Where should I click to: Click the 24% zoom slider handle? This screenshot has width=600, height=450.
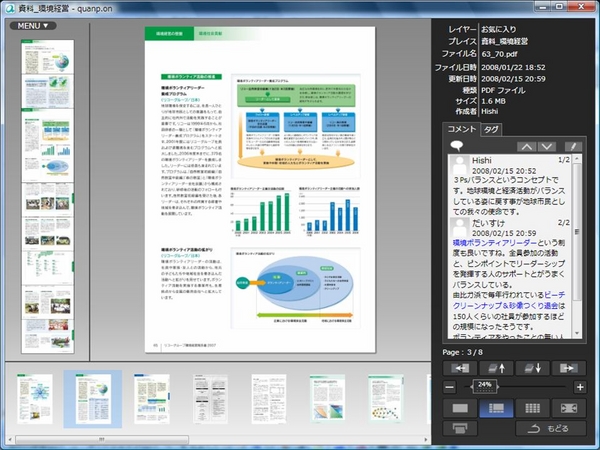pos(484,386)
